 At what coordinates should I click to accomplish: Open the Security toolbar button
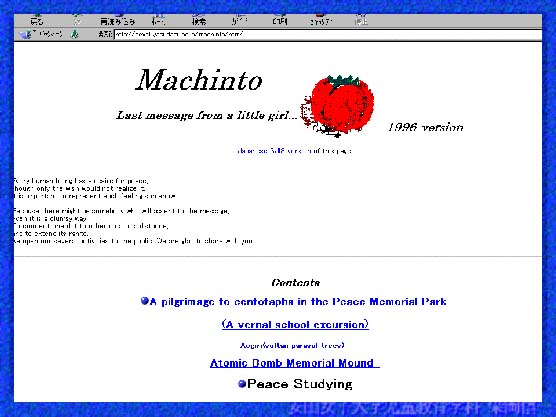(x=321, y=21)
